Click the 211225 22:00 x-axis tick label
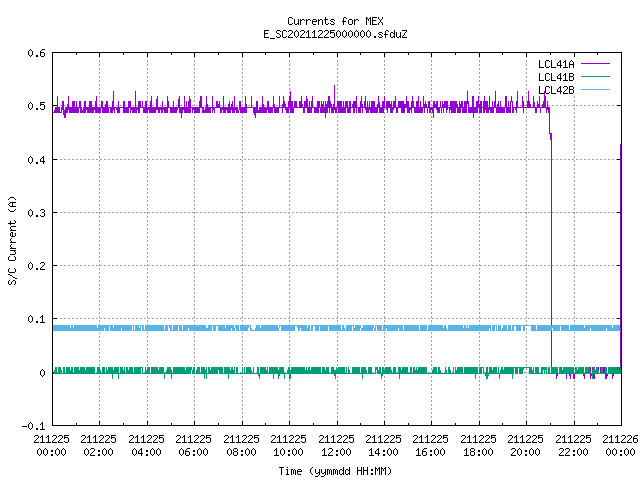Viewport: 640px width, 480px height. (573, 446)
